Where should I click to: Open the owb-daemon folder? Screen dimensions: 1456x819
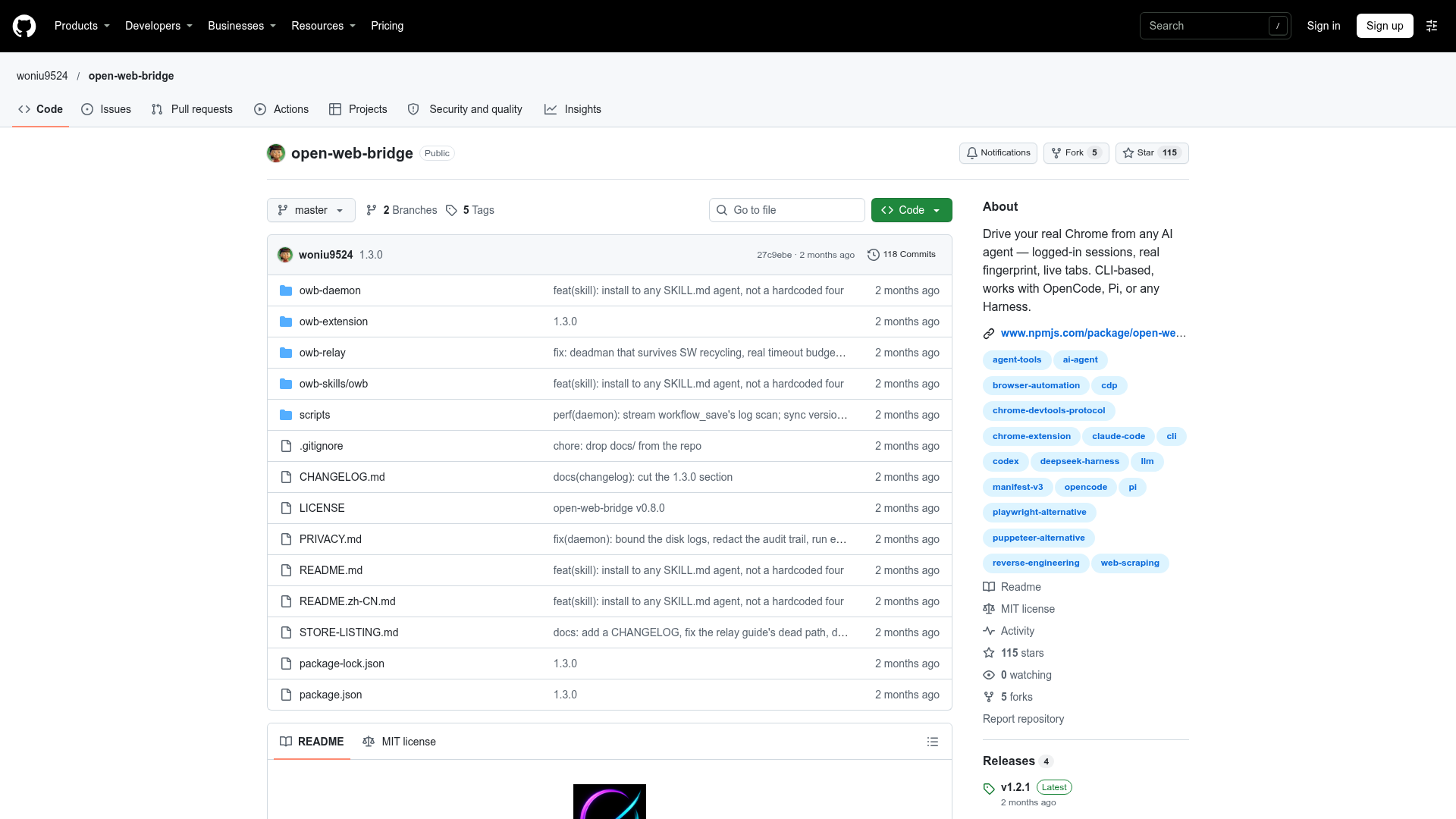click(x=330, y=290)
